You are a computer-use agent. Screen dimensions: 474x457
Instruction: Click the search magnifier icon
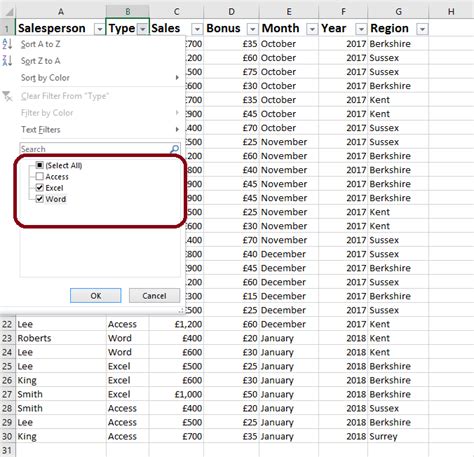pyautogui.click(x=175, y=149)
